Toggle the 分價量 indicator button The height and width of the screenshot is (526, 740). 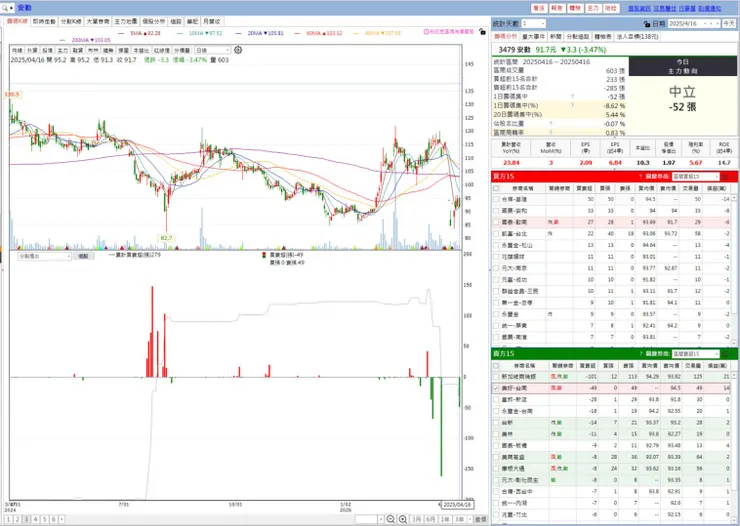tap(182, 50)
